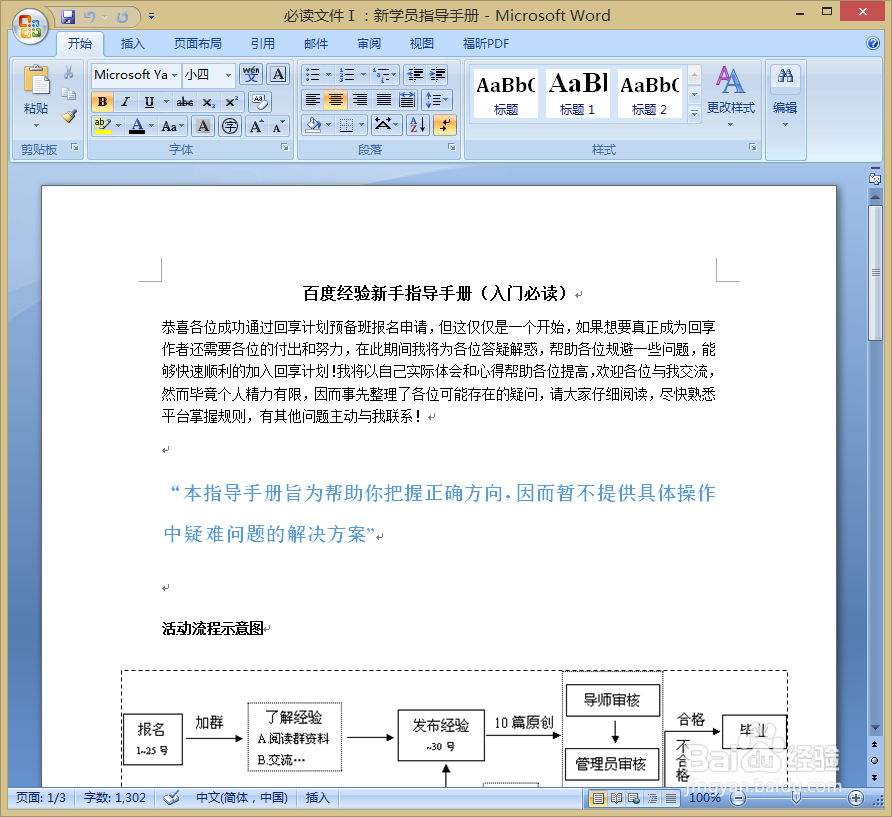This screenshot has width=892, height=817.
Task: Toggle Underline formatting
Action: [149, 102]
